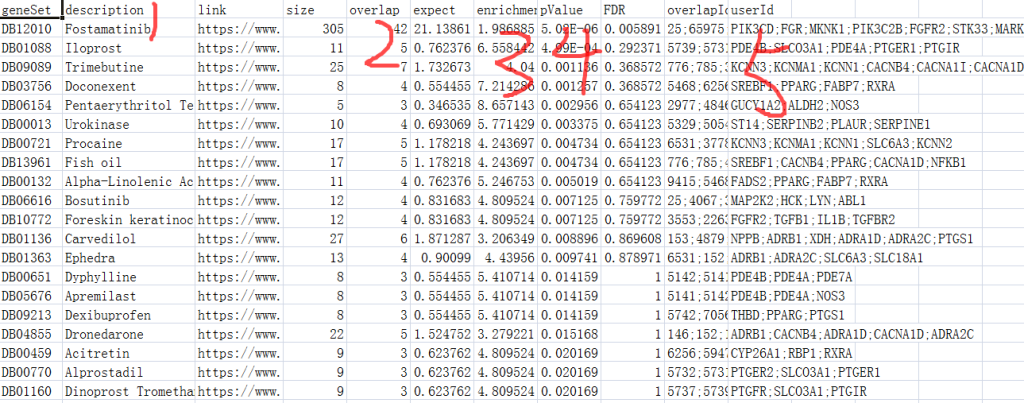Screen dimensions: 1024x403
Task: Select the size header cell
Action: coord(314,10)
